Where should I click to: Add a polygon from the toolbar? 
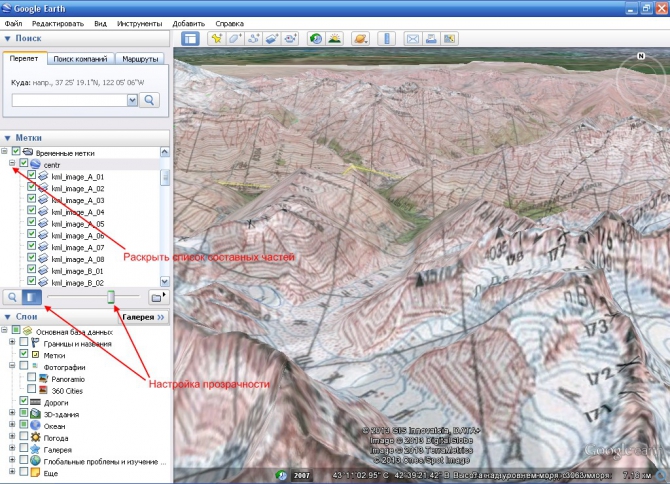coord(235,39)
